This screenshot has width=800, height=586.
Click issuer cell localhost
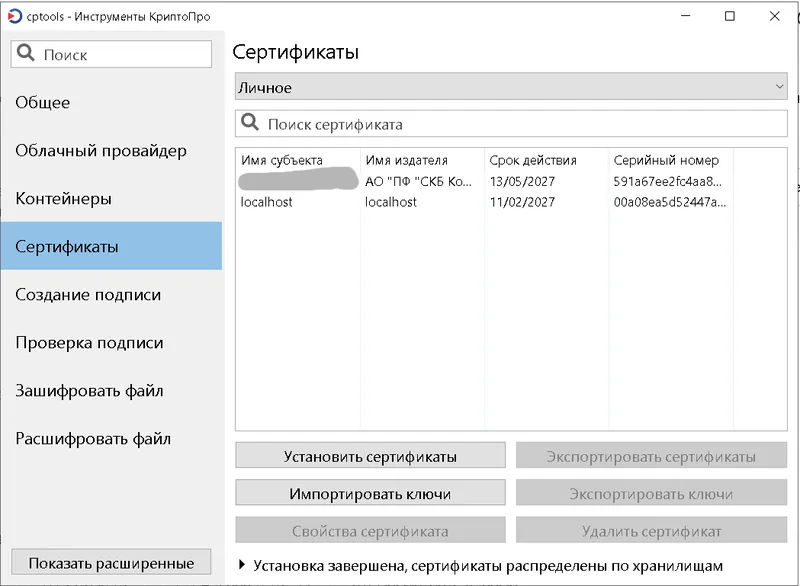pos(391,202)
